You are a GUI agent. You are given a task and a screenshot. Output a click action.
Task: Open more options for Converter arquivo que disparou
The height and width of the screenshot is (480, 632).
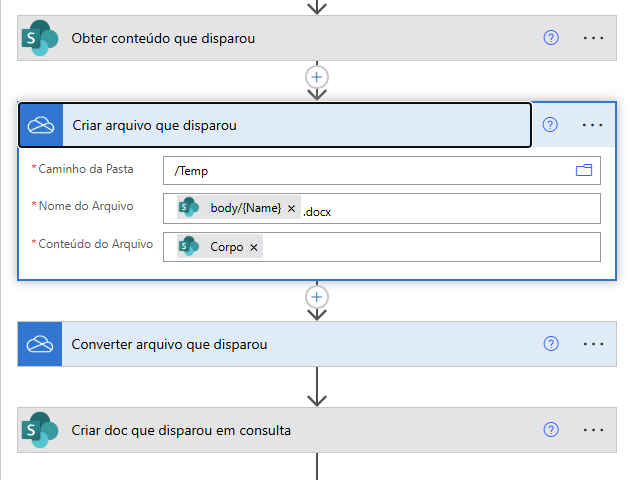(593, 344)
